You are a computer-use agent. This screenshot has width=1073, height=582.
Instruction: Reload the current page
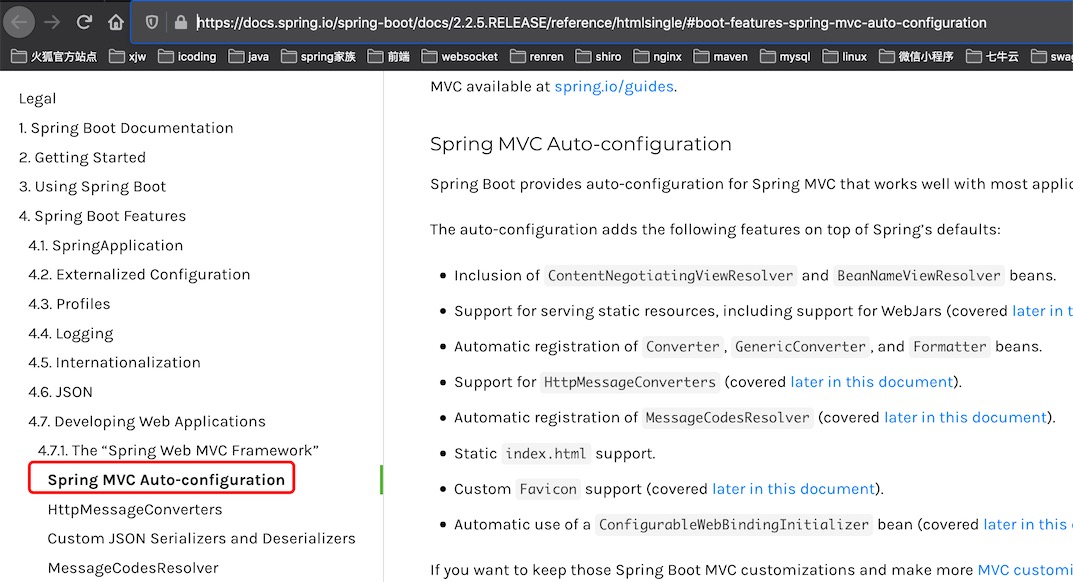point(85,22)
